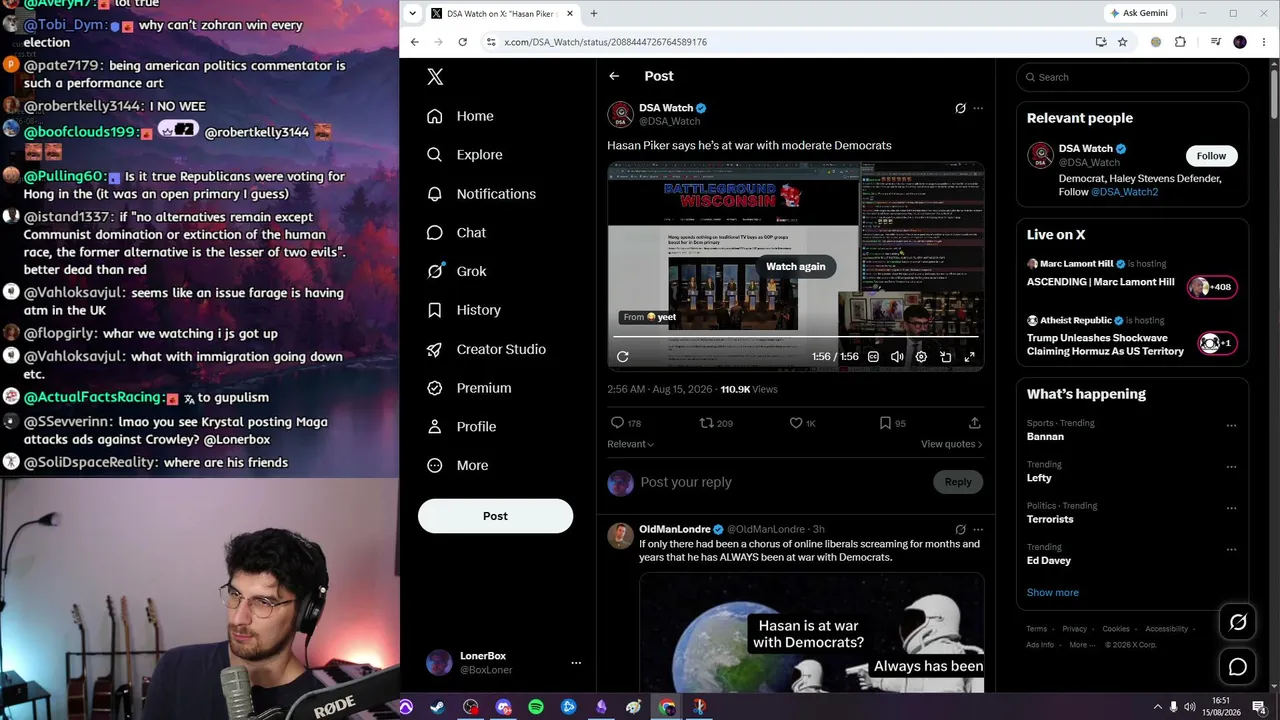Replay the video with the restart icon

[x=623, y=357]
